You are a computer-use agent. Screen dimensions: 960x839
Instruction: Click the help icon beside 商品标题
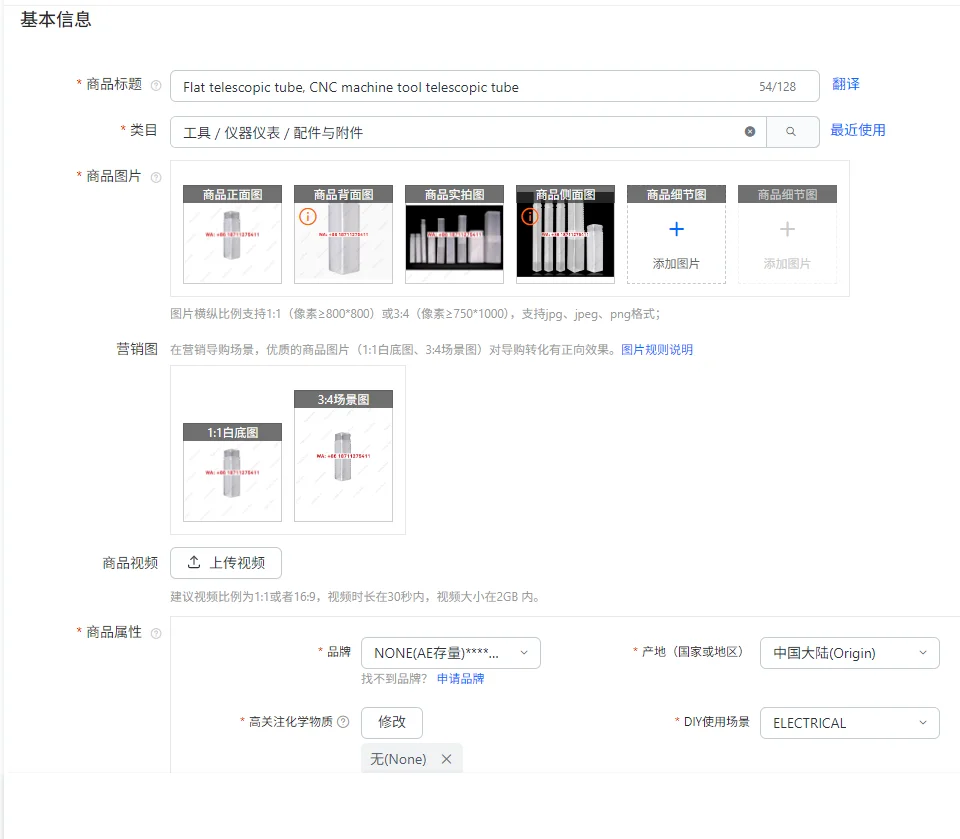[156, 86]
